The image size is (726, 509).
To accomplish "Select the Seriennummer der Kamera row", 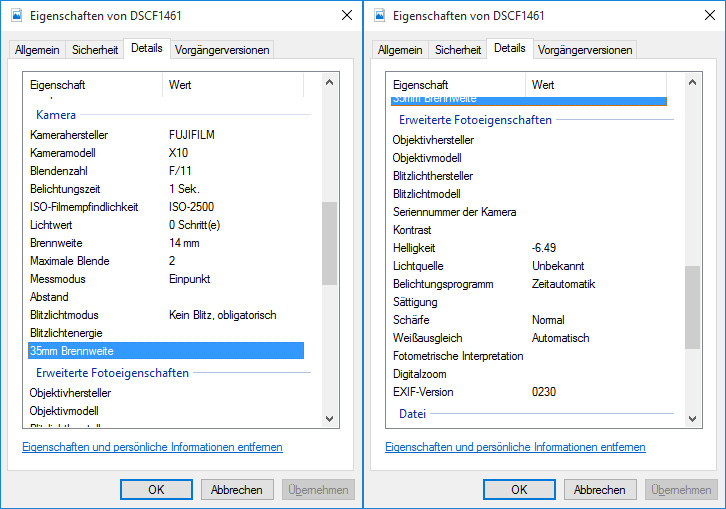I will [x=529, y=212].
